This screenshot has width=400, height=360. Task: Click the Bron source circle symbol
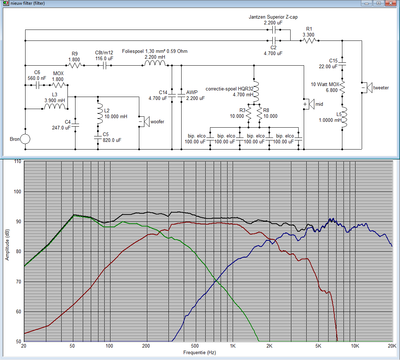(25, 139)
